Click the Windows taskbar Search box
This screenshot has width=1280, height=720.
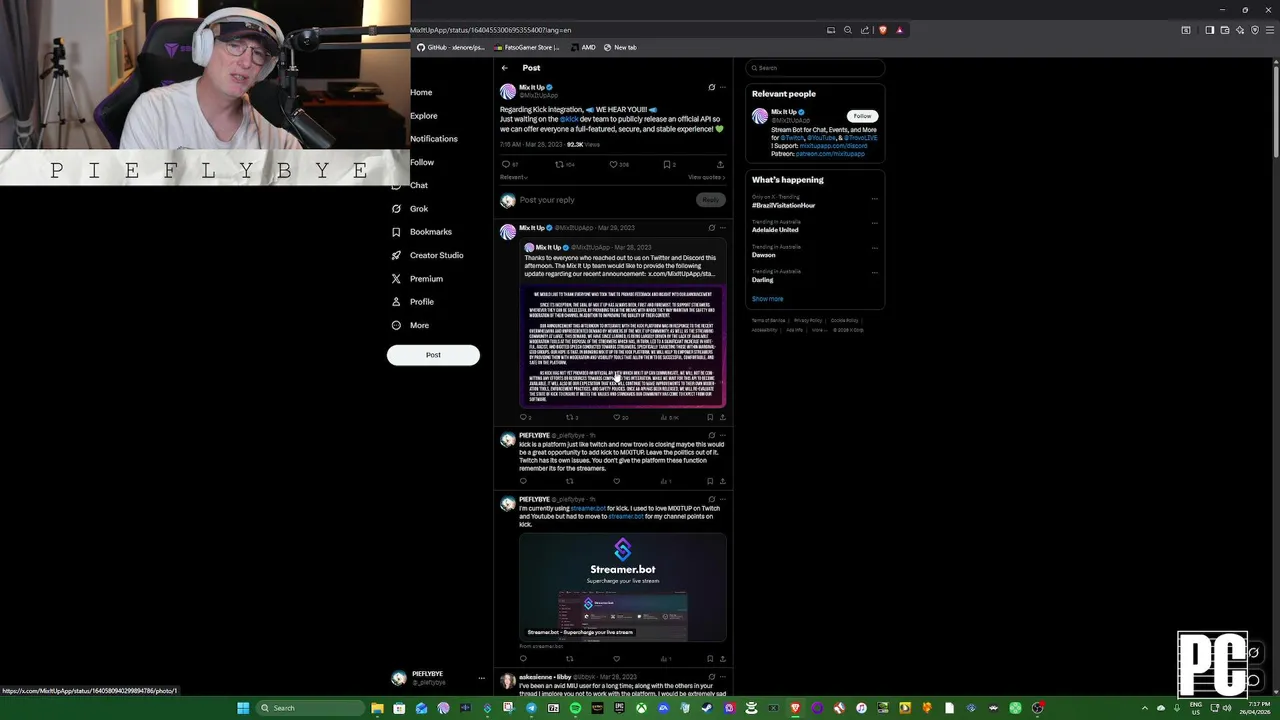309,708
